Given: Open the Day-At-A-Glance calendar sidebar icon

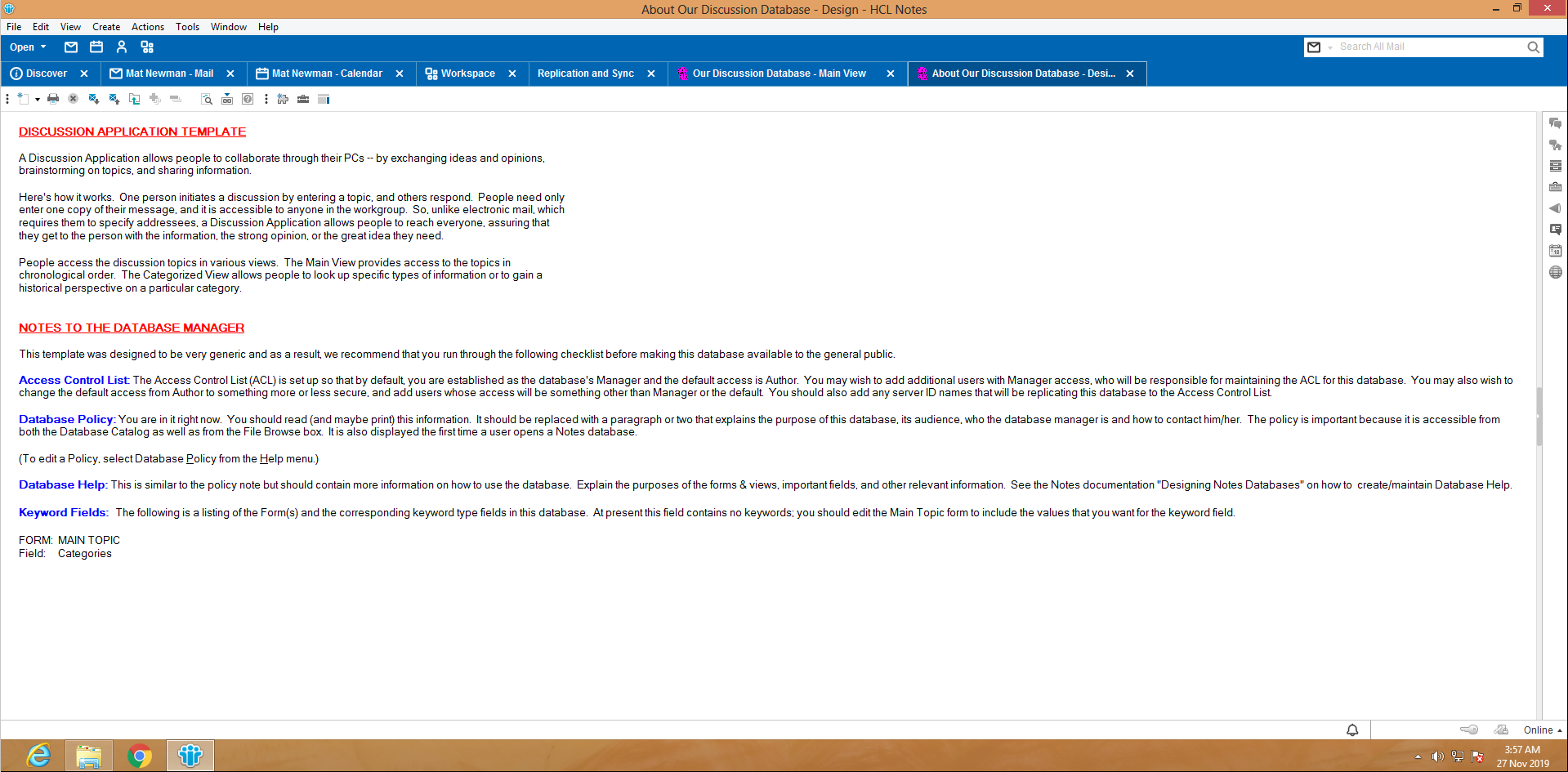Looking at the screenshot, I should click(x=1555, y=251).
